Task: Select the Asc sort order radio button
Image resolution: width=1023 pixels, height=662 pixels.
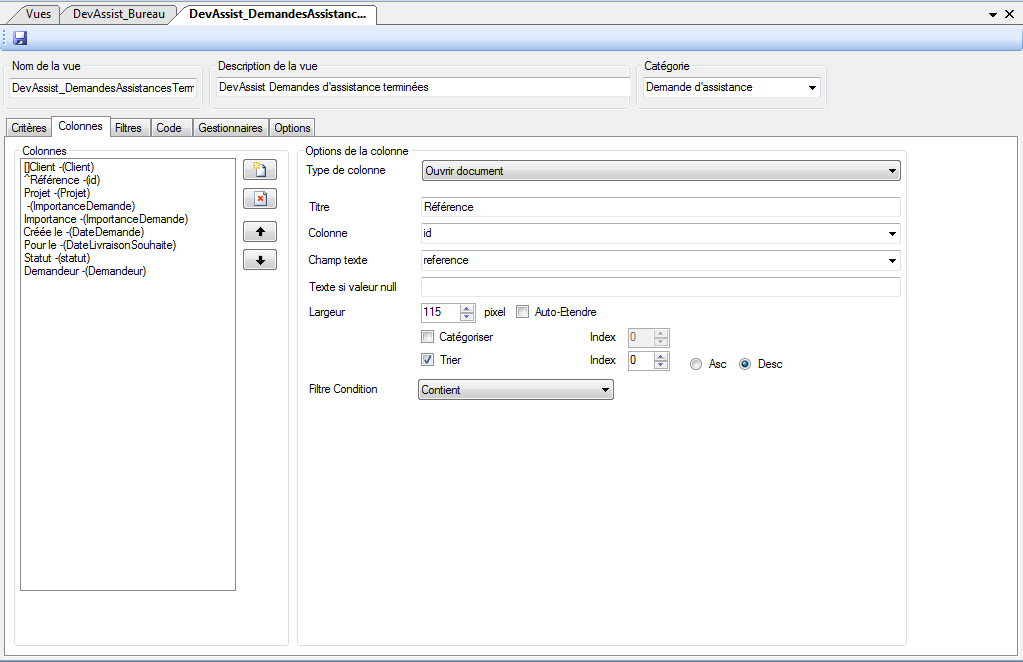Action: pyautogui.click(x=696, y=364)
